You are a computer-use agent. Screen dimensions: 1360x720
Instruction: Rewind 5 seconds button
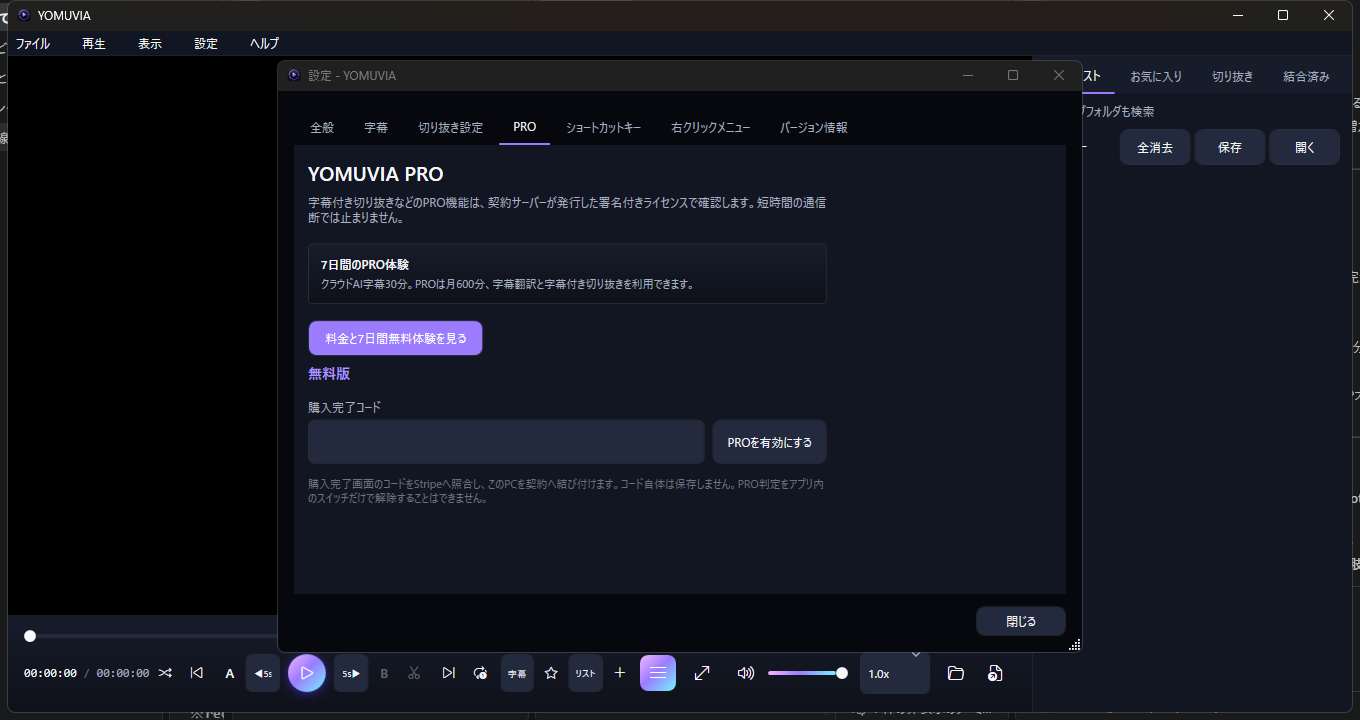click(x=263, y=673)
